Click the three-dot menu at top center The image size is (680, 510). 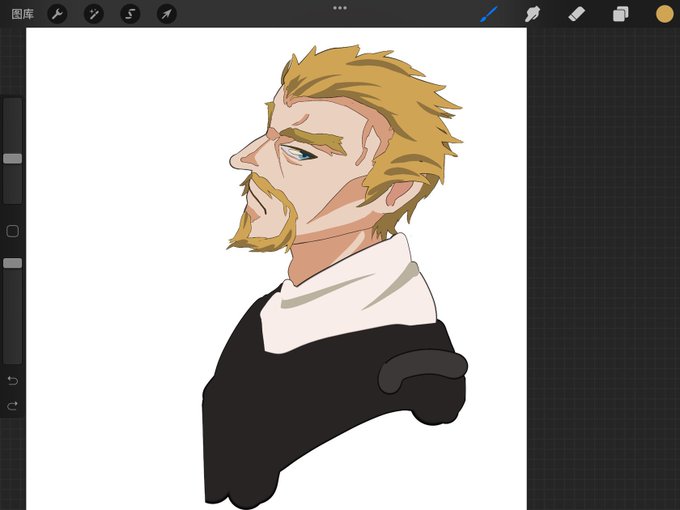pyautogui.click(x=340, y=8)
